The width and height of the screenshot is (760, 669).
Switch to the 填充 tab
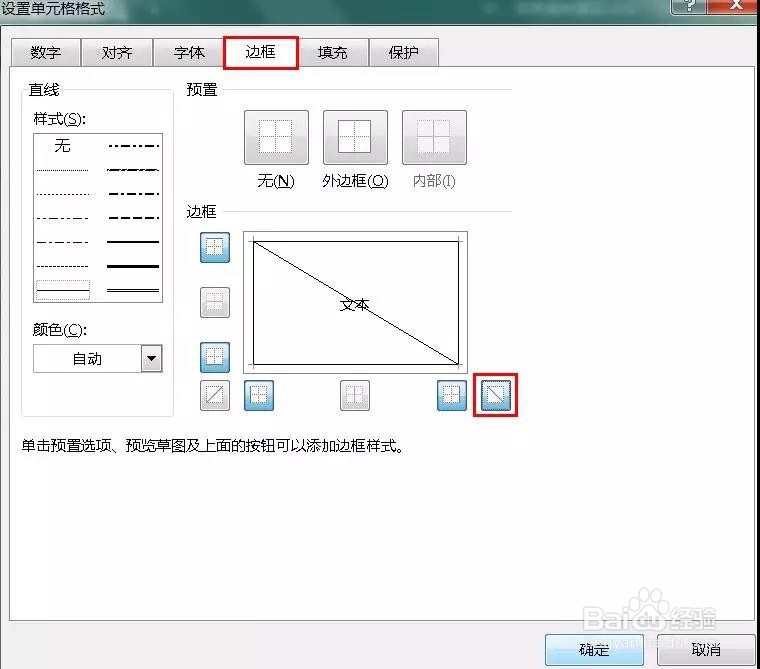point(332,52)
